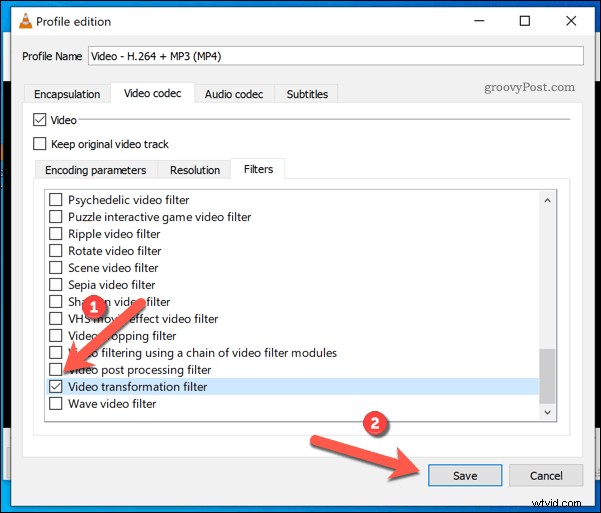This screenshot has width=601, height=513.
Task: Click the Profile Name text field
Action: 336,56
